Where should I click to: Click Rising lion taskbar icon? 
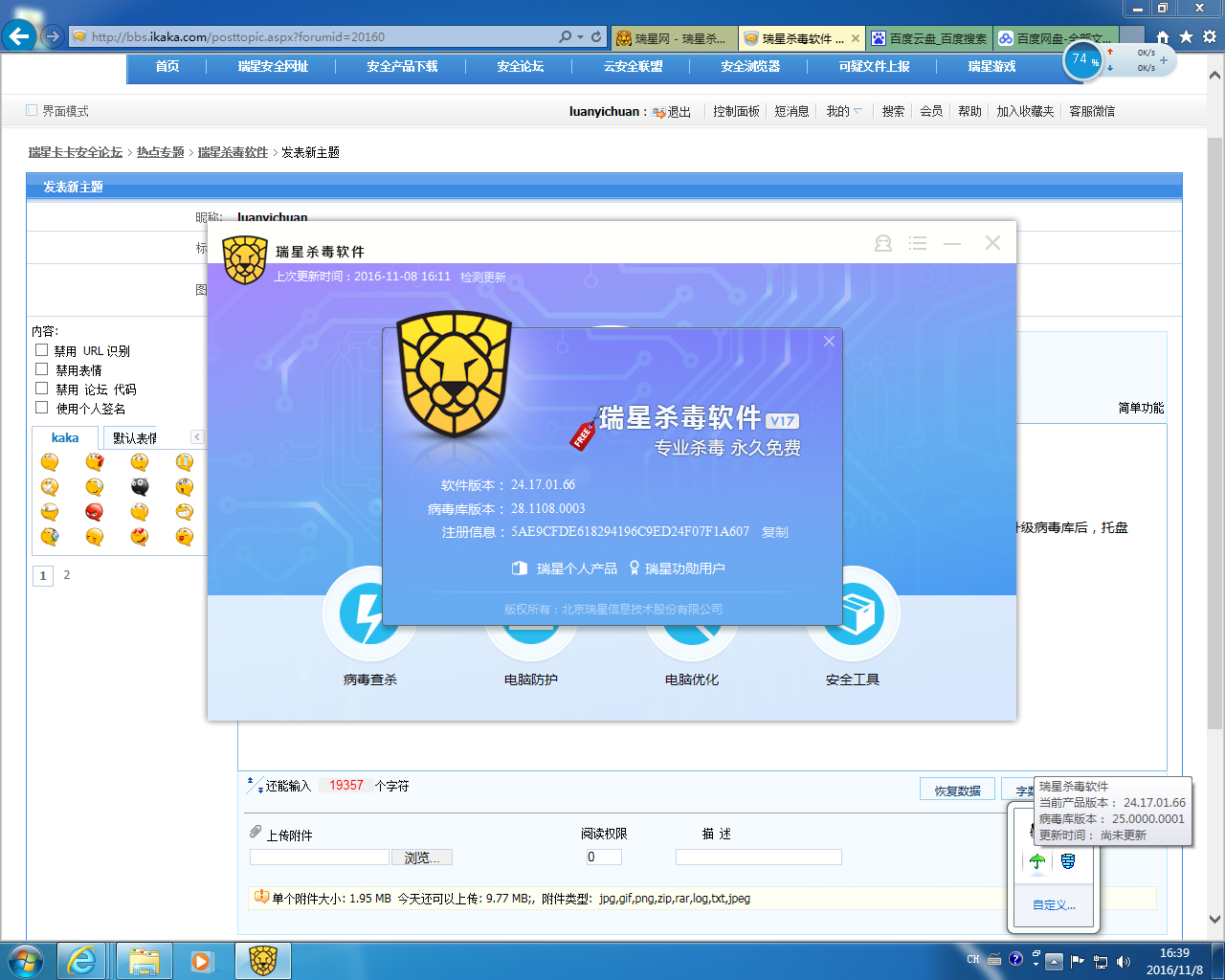[262, 961]
